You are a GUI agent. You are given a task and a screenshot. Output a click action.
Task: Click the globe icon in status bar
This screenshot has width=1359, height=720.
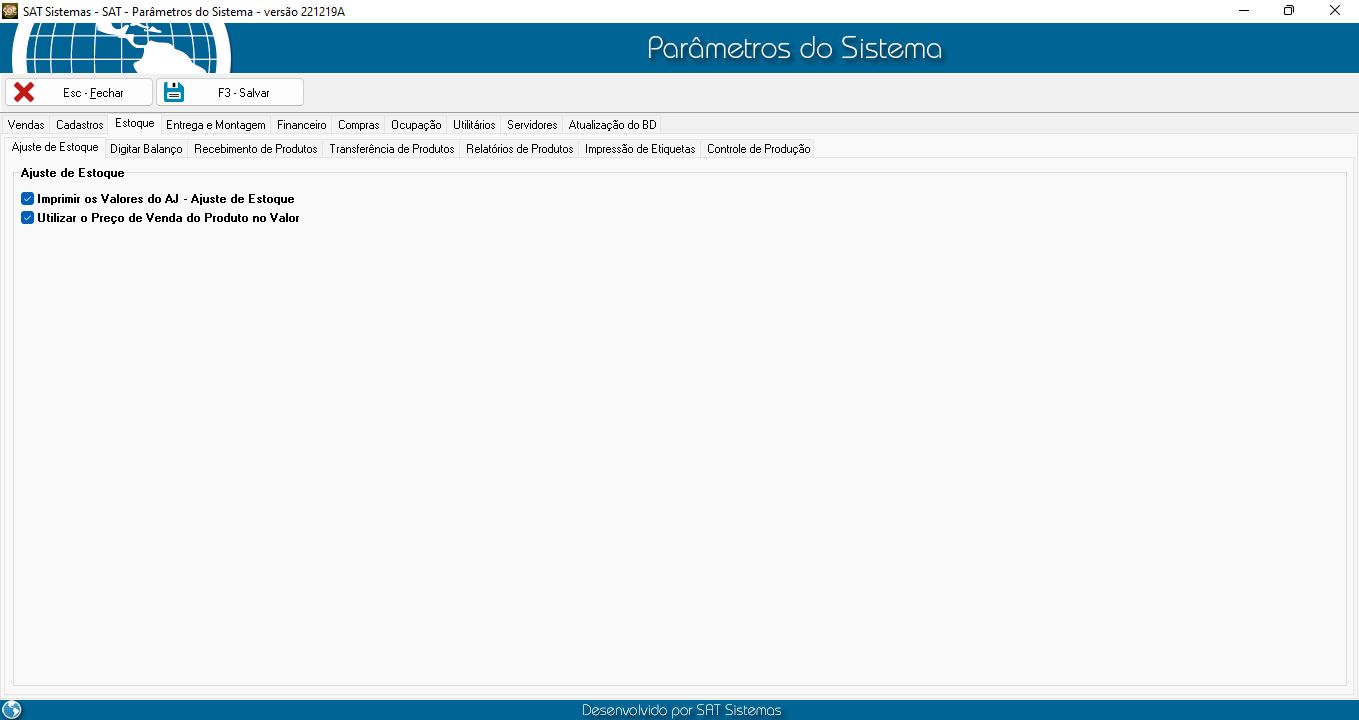point(12,710)
